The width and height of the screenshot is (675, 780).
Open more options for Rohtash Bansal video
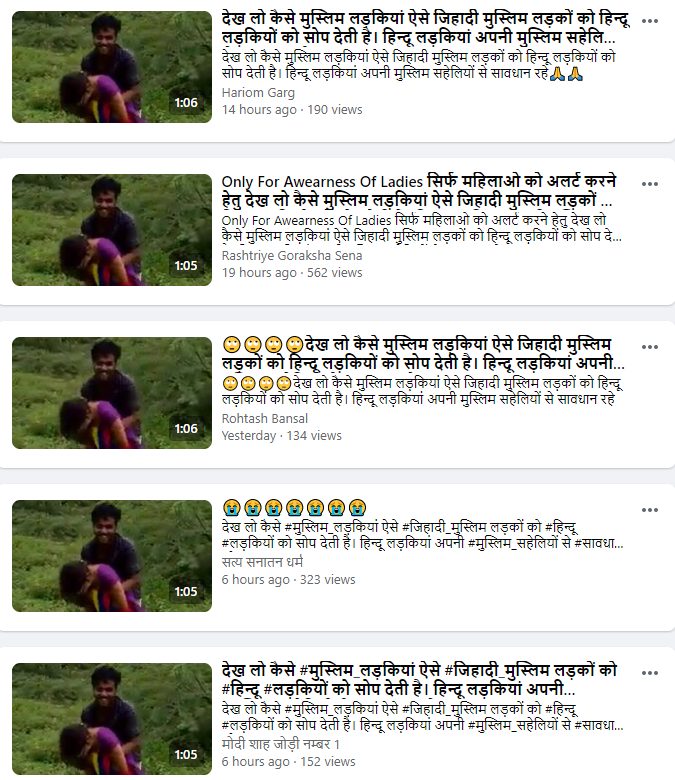[650, 347]
